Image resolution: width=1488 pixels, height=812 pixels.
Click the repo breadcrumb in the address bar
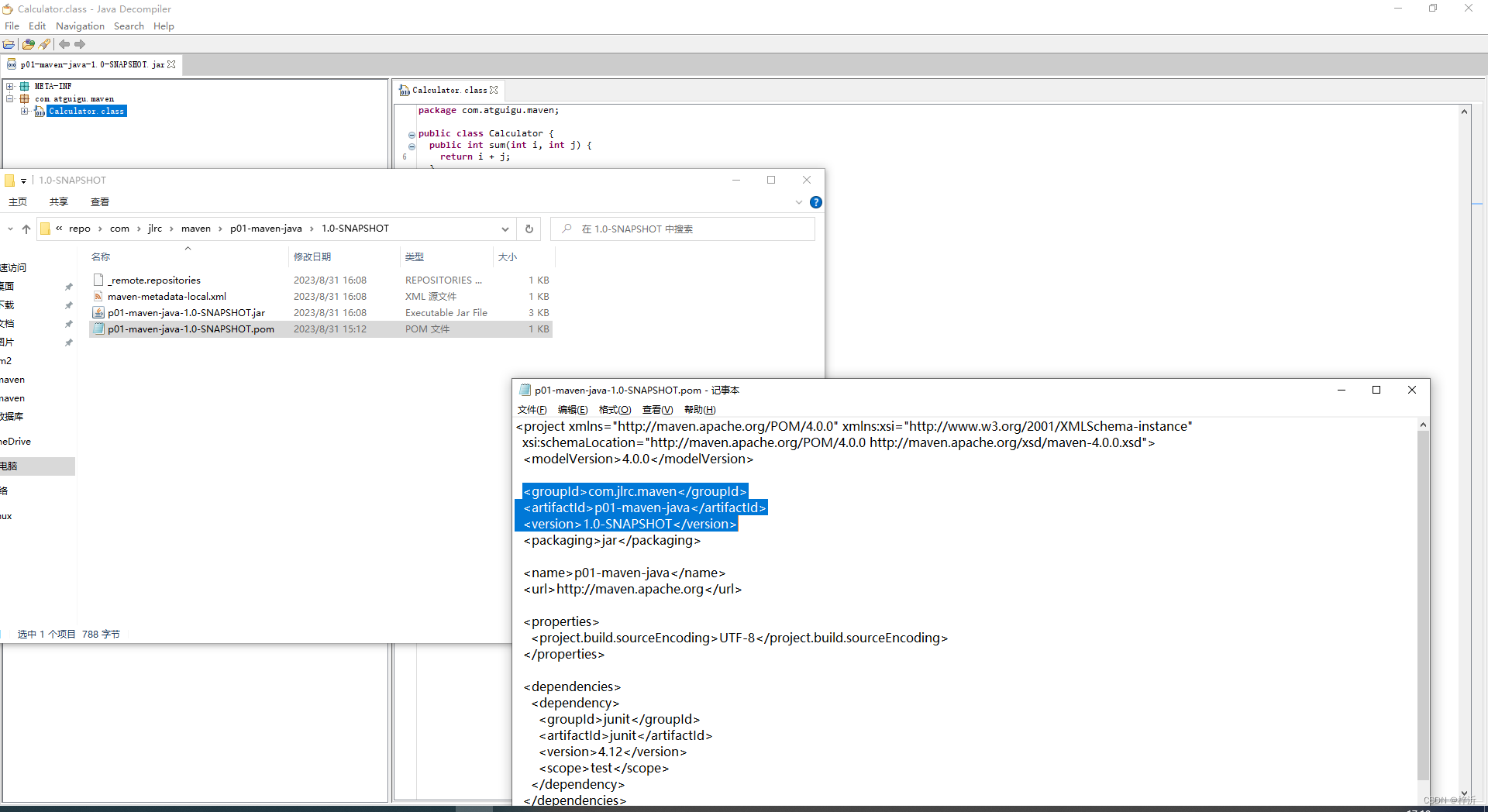coord(81,229)
